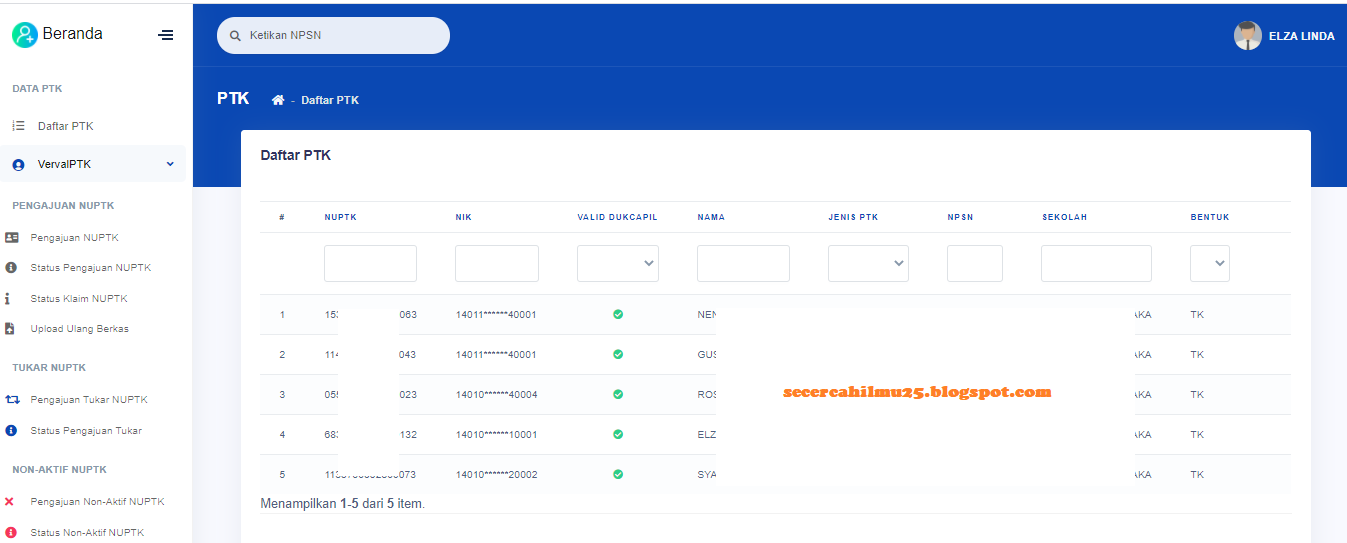Click the TK link in row 5
This screenshot has height=543, width=1347.
(x=1197, y=474)
